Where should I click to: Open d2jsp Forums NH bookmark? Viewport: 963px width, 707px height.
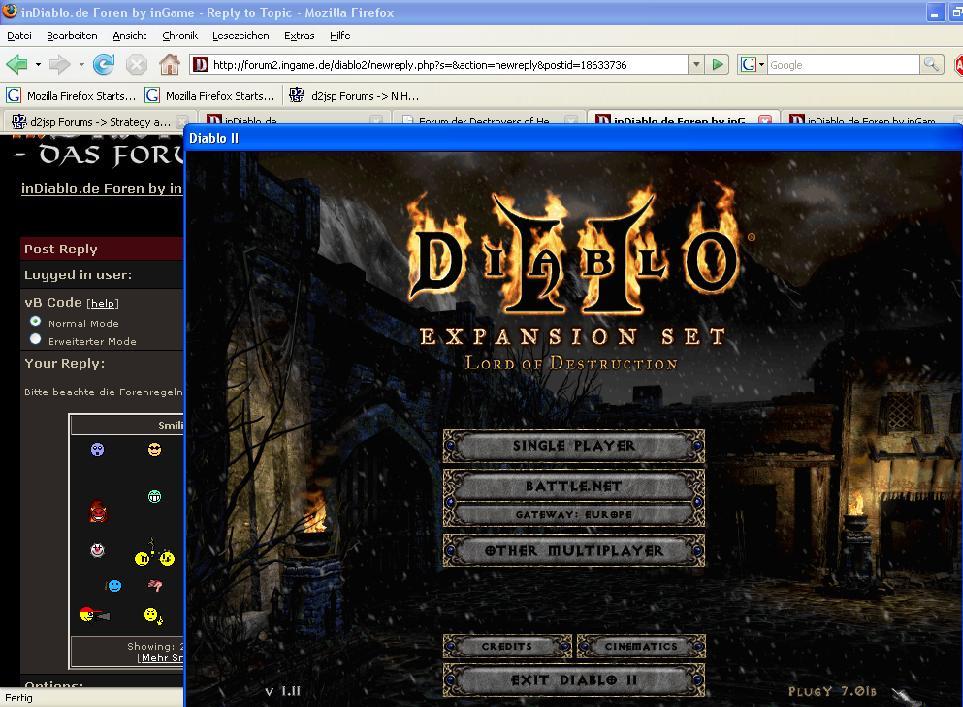(354, 95)
